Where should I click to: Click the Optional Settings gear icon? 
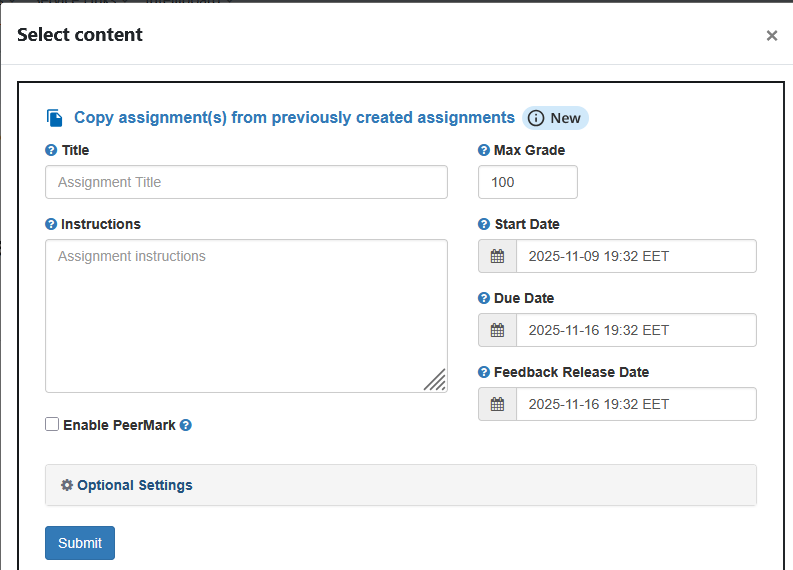[67, 485]
